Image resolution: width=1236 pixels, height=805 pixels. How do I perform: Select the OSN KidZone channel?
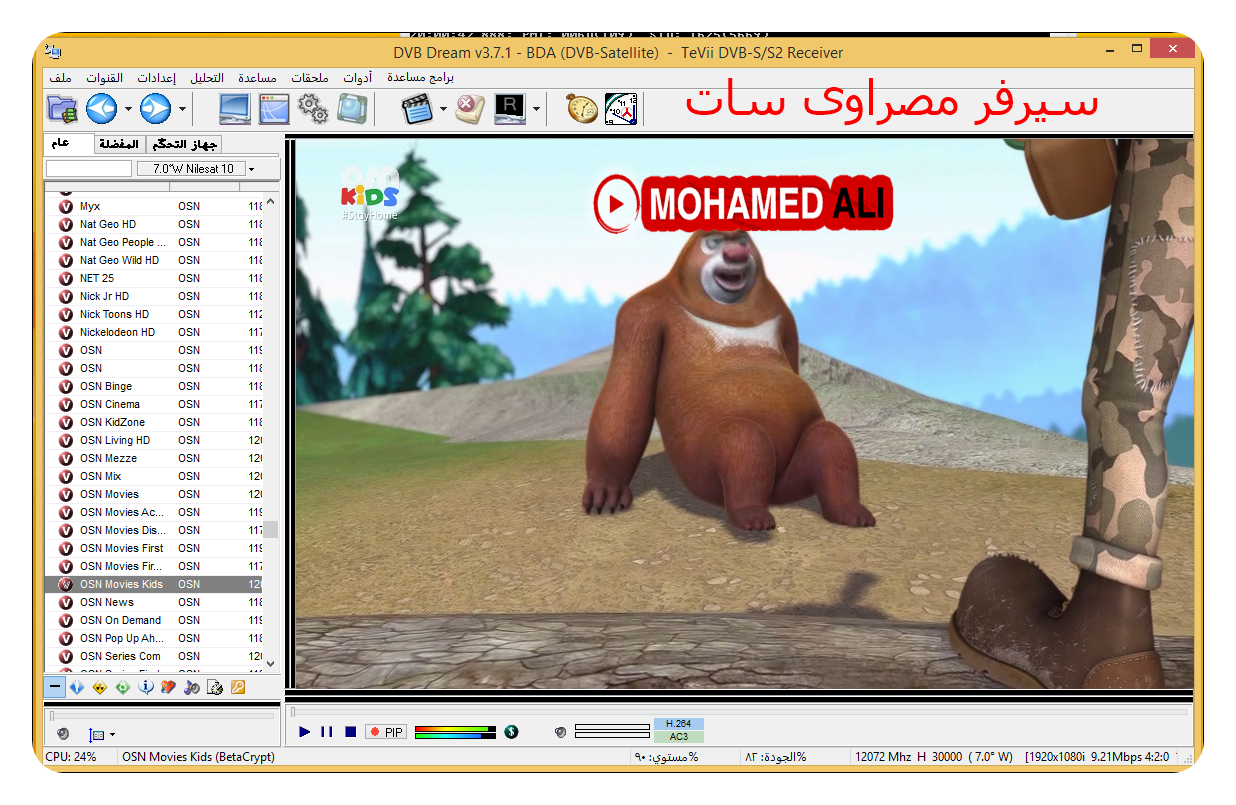click(154, 422)
